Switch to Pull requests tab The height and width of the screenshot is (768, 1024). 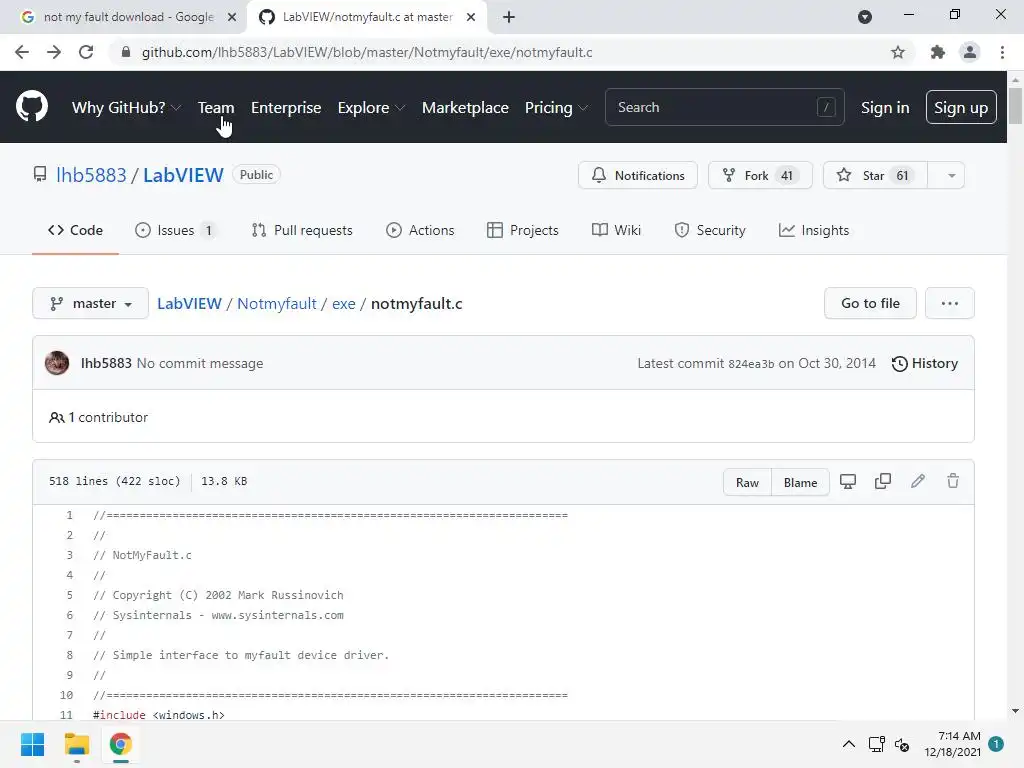coord(302,231)
